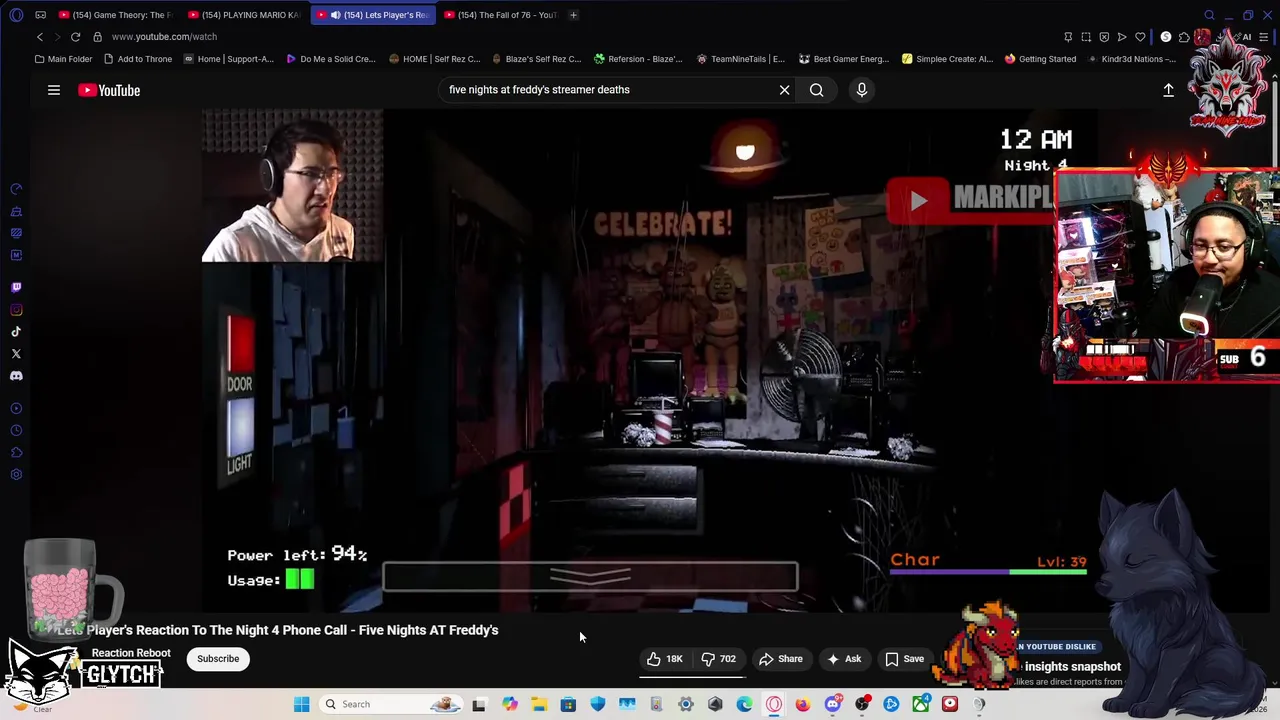The height and width of the screenshot is (720, 1280).
Task: Share the video using the Share button
Action: [781, 659]
